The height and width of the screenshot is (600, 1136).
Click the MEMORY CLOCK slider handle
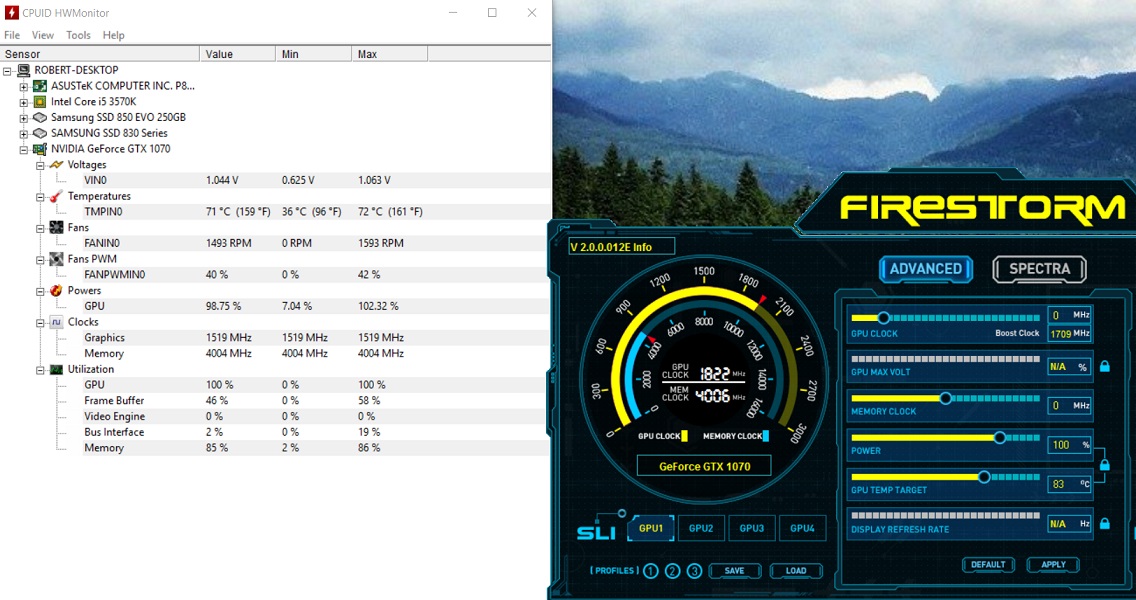945,398
